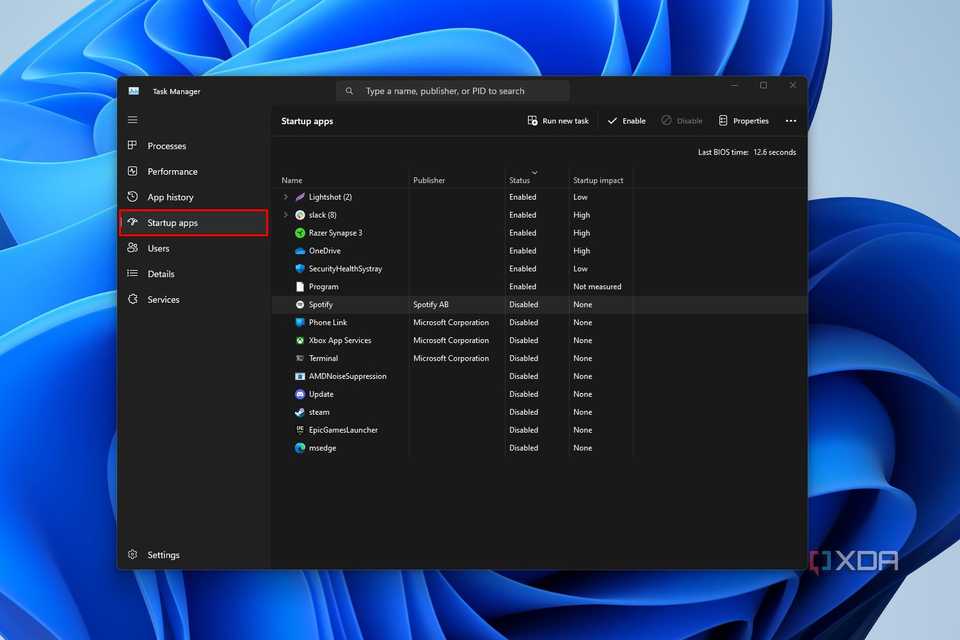
Task: Click the Xbox App Services icon
Action: (x=300, y=341)
